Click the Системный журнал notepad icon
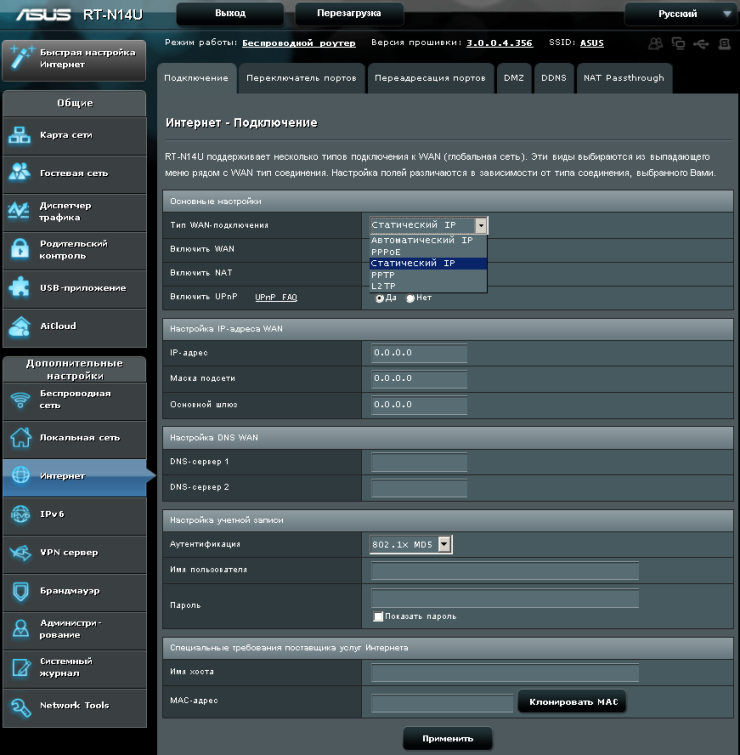The image size is (740, 755). point(20,667)
